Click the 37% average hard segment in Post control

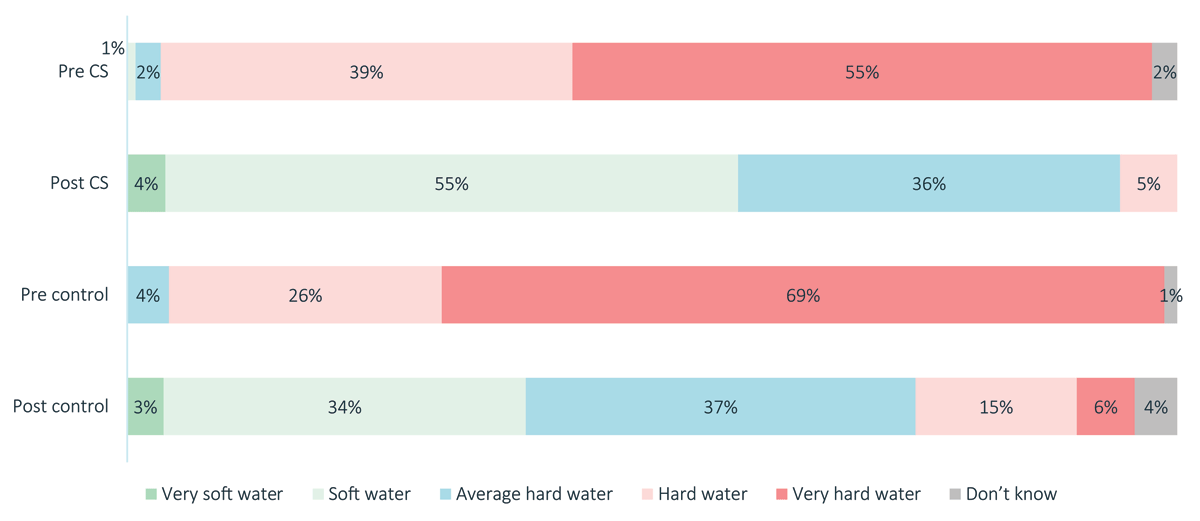click(x=720, y=406)
